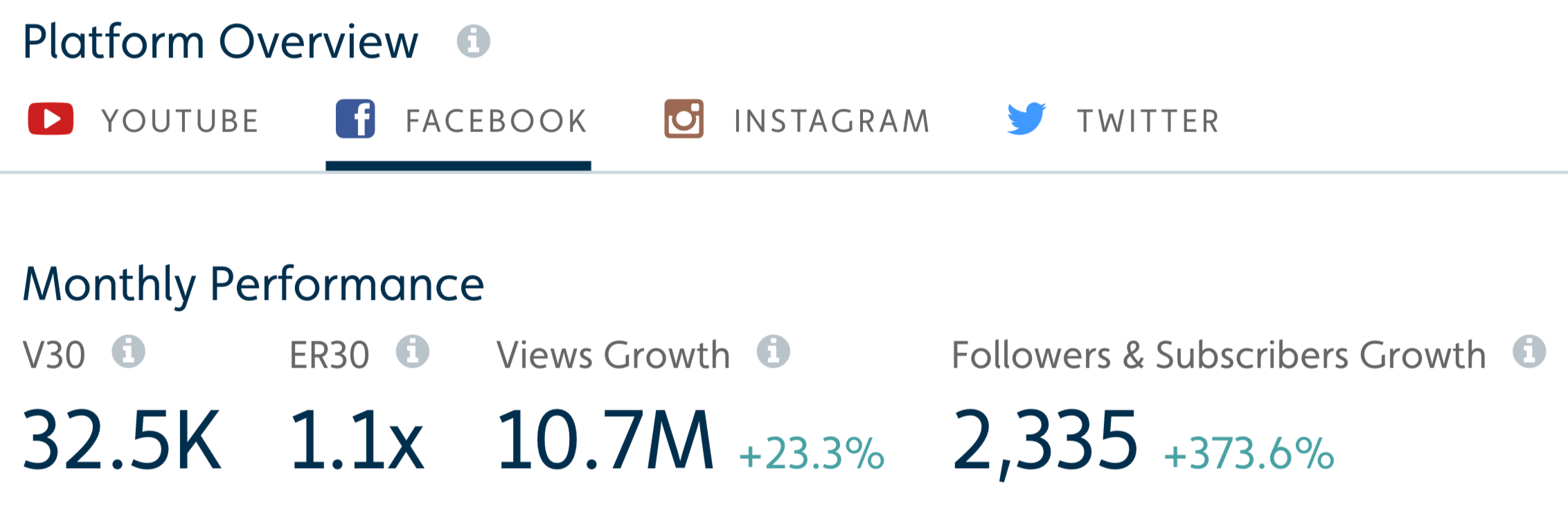The image size is (1568, 511).
Task: Click the Instagram camera logo icon
Action: [684, 118]
